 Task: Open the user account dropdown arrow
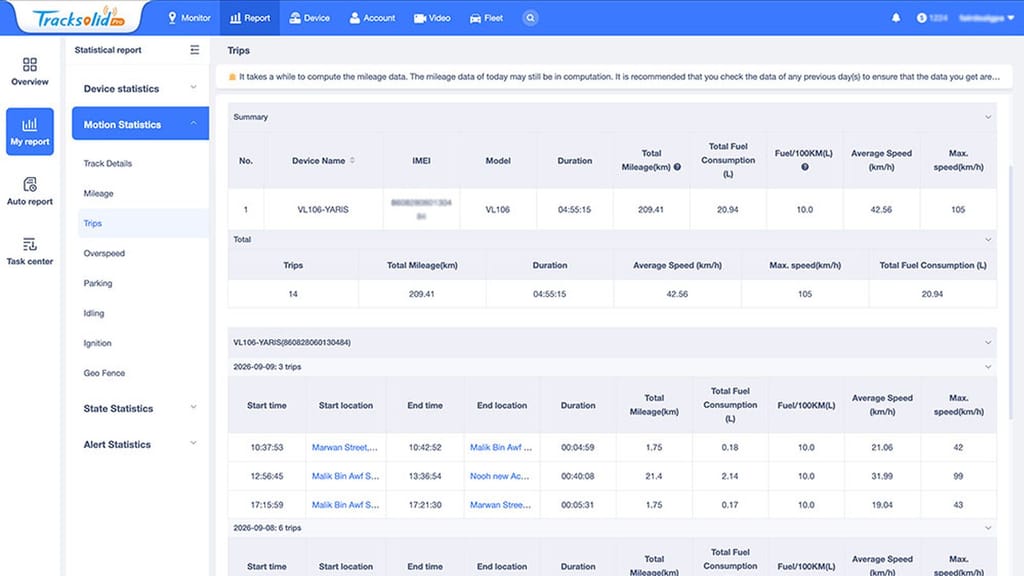tap(1011, 18)
